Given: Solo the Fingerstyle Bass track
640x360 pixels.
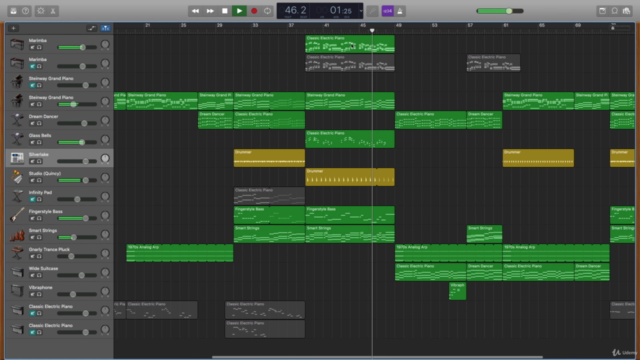Looking at the screenshot, I should pos(39,218).
